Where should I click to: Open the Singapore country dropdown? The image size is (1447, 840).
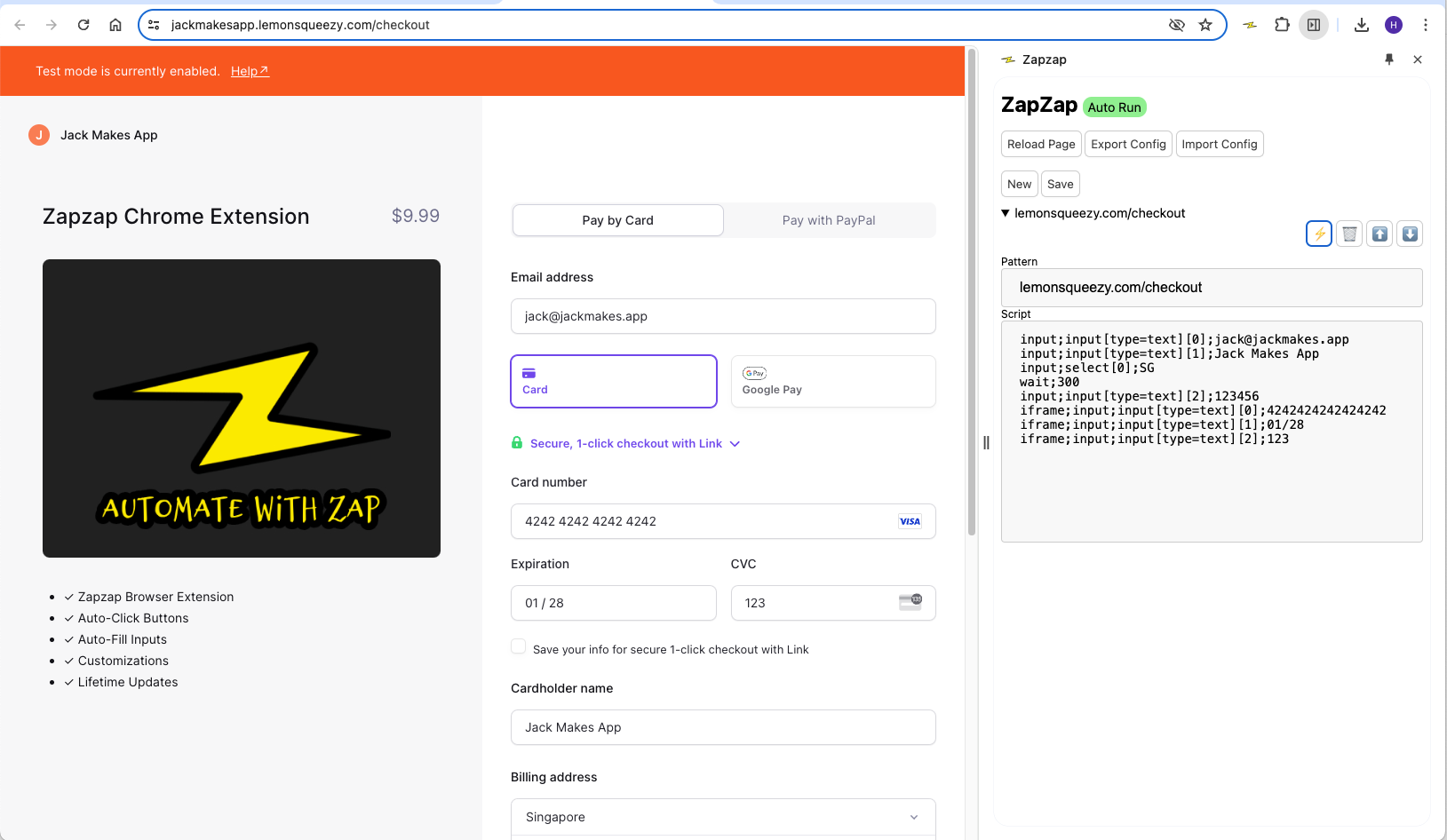723,817
